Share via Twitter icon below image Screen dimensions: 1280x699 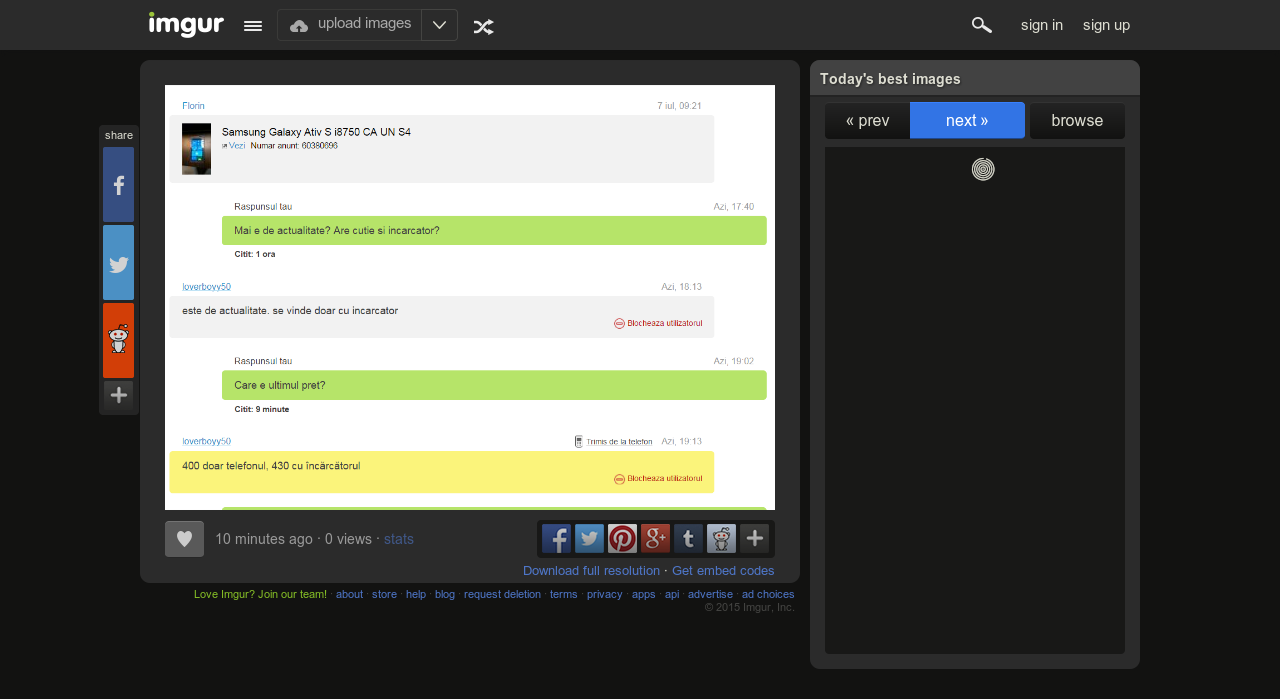[x=589, y=539]
